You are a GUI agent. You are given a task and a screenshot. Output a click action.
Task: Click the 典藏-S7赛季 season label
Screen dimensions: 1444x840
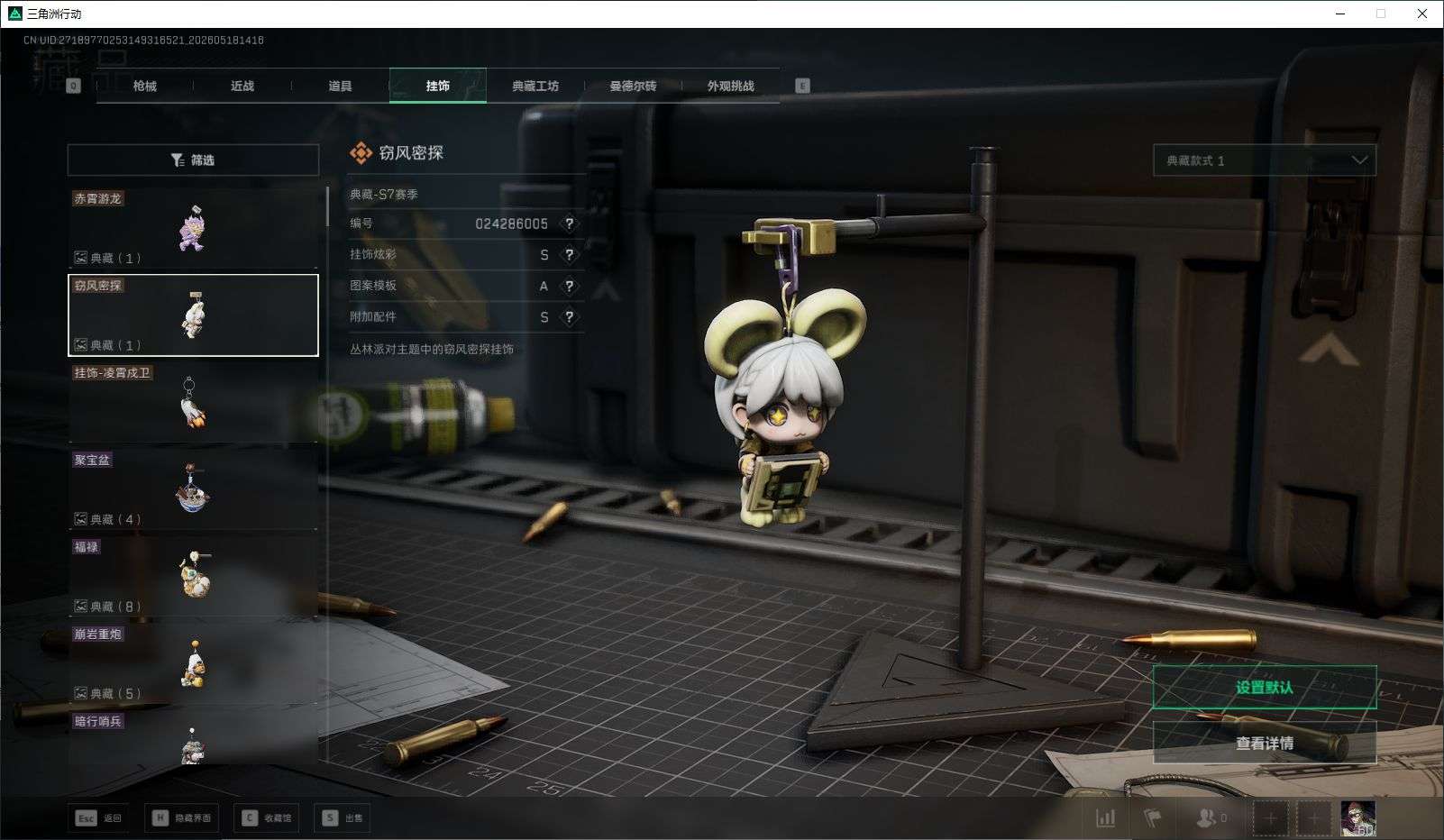(x=384, y=194)
